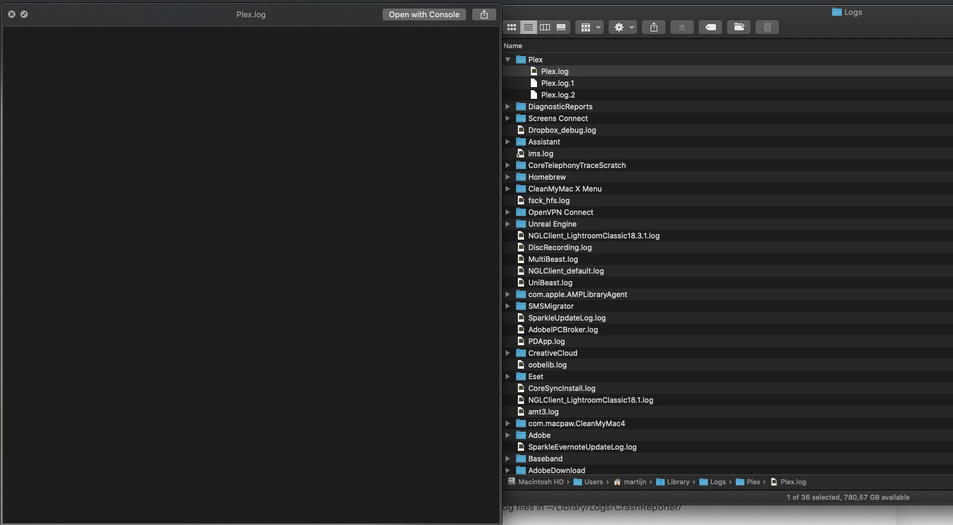Viewport: 953px width, 525px height.
Task: Expand the com.macpaw.CleanMyMac4 folder
Action: pyautogui.click(x=507, y=424)
